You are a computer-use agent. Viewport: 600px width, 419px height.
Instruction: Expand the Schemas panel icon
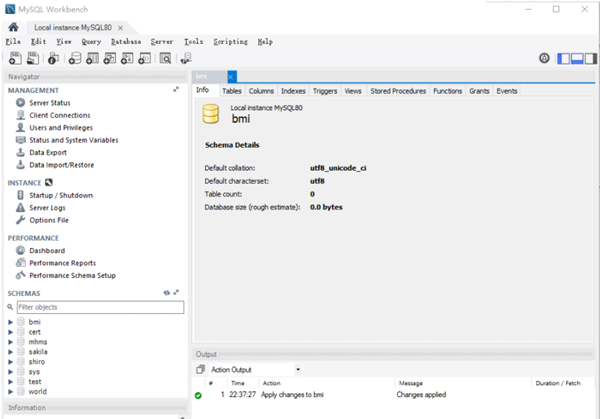point(176,293)
